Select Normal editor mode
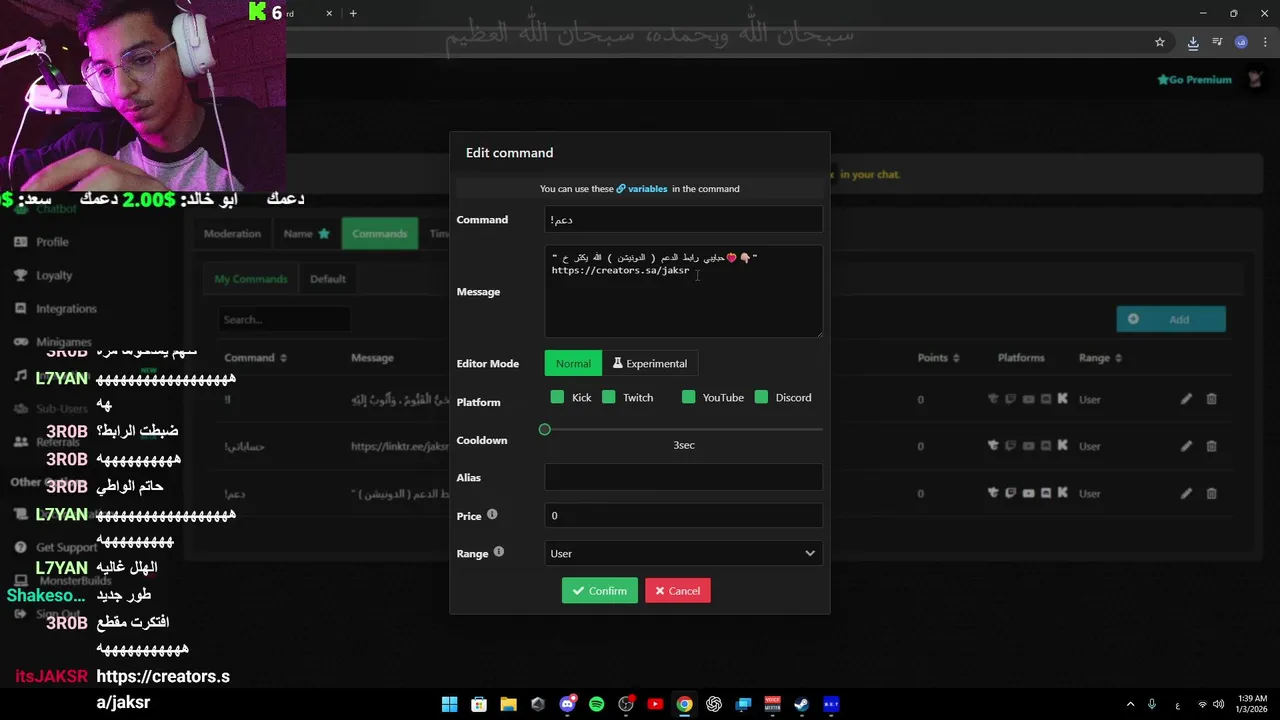Screen dimensions: 1280x720 coord(573,363)
